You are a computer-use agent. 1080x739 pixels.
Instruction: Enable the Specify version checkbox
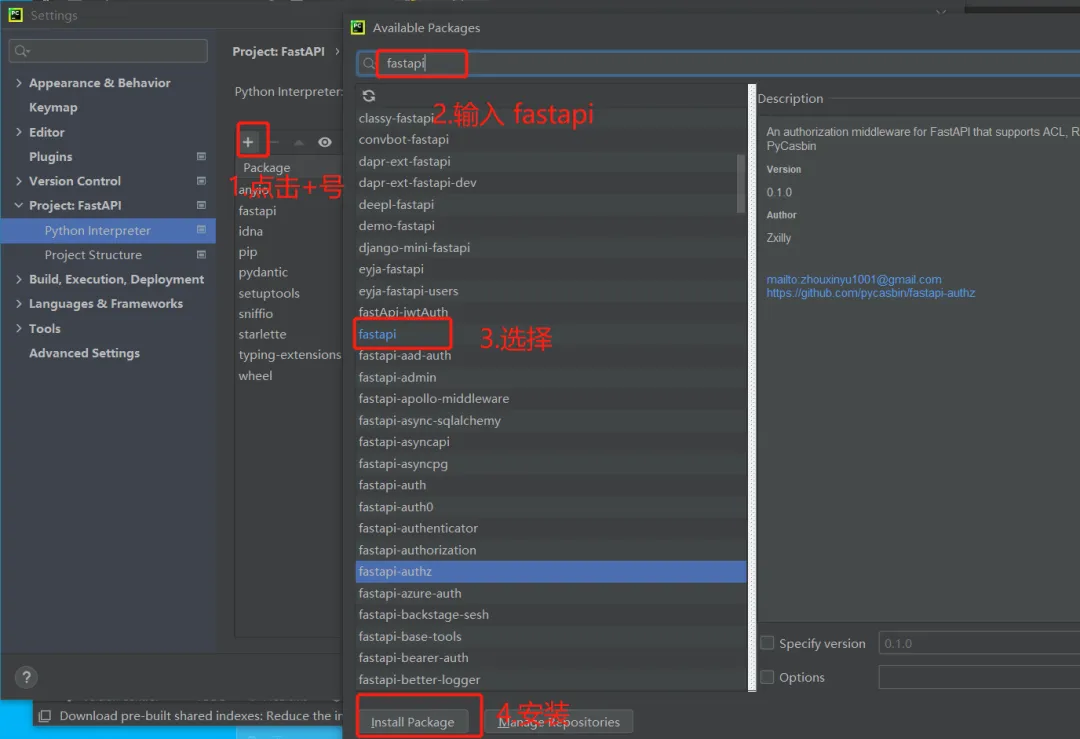[767, 643]
